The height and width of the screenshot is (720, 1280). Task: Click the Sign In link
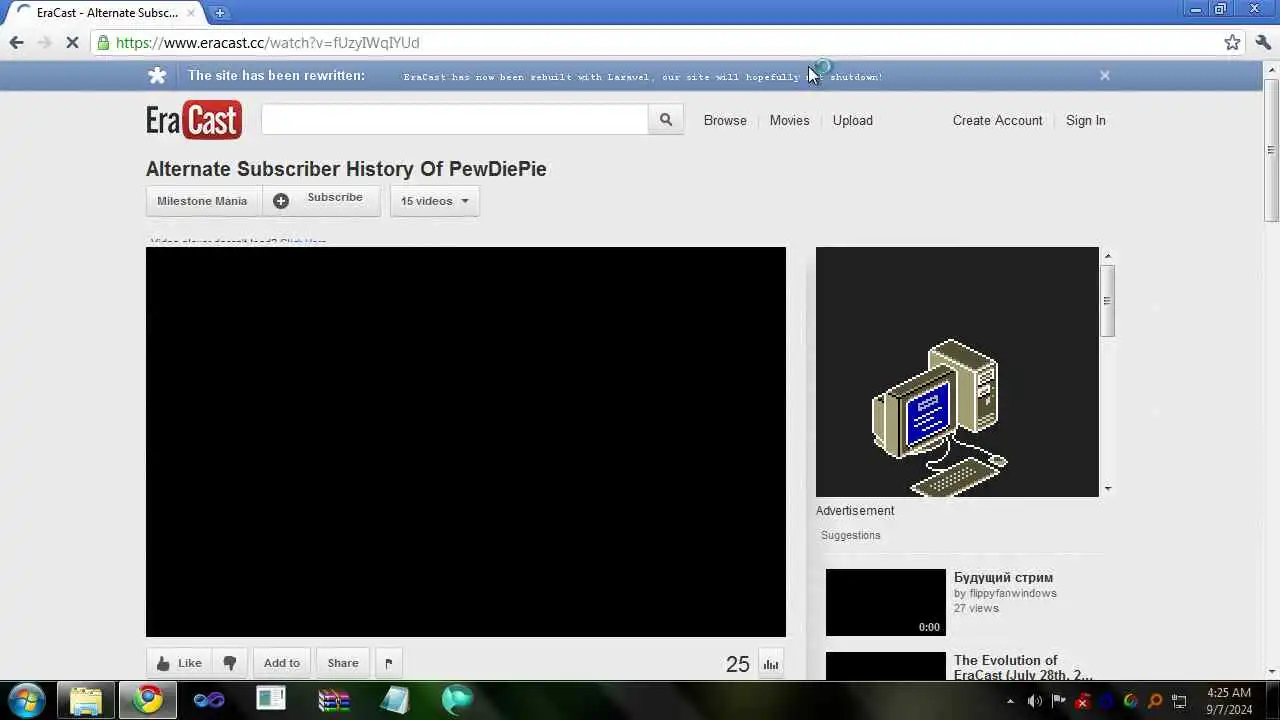[x=1085, y=120]
